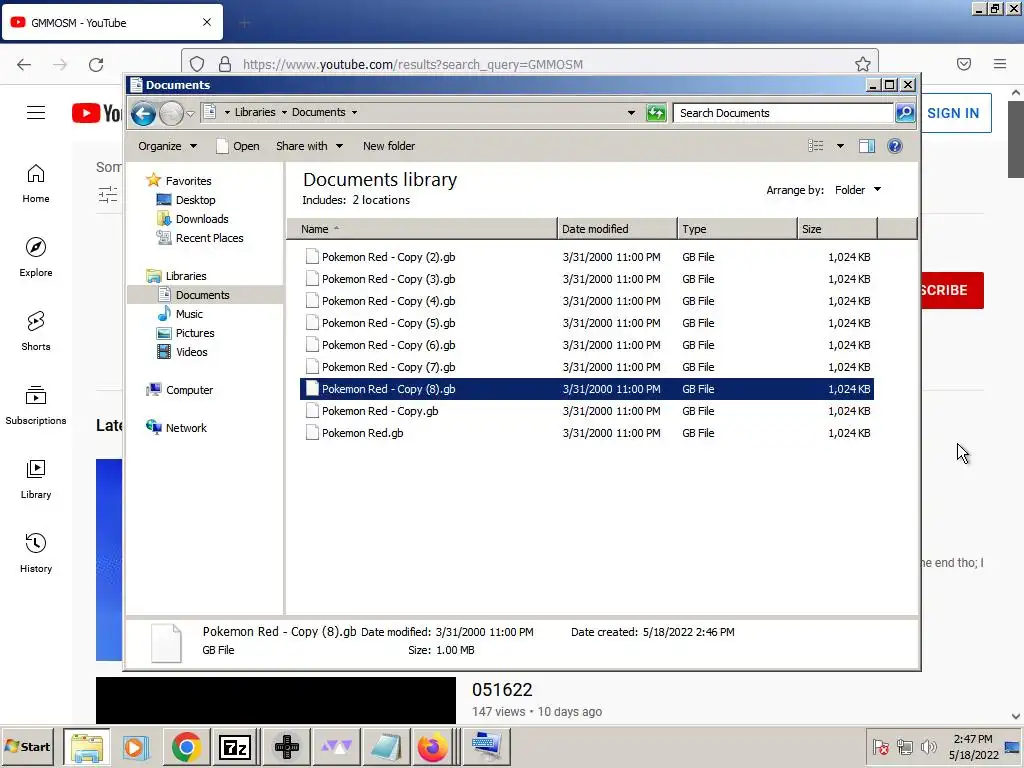Click the green refresh icon in address bar
1024x768 pixels.
click(656, 113)
